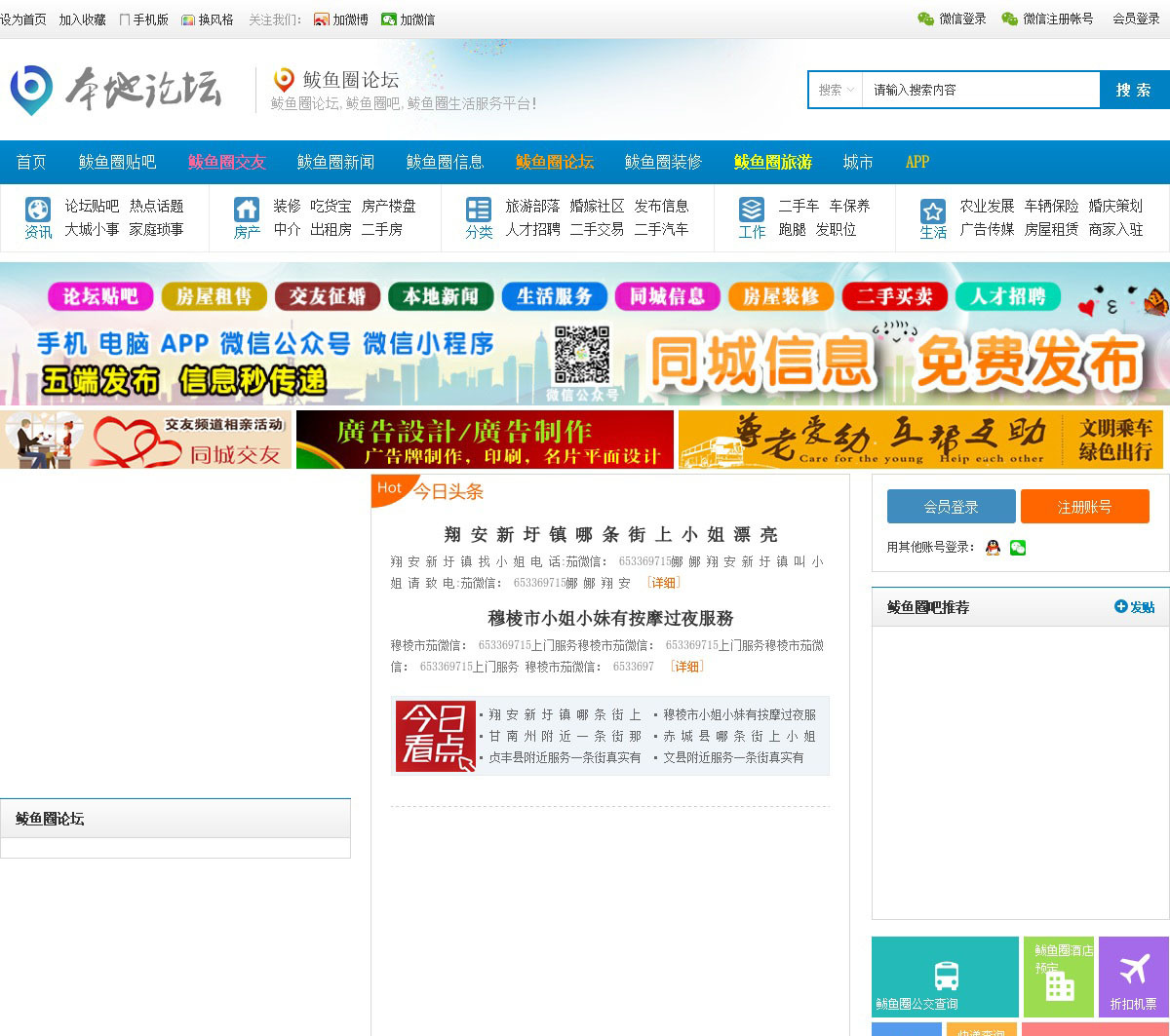The image size is (1170, 1036).
Task: Open the 资讯 globe category icon
Action: click(38, 211)
